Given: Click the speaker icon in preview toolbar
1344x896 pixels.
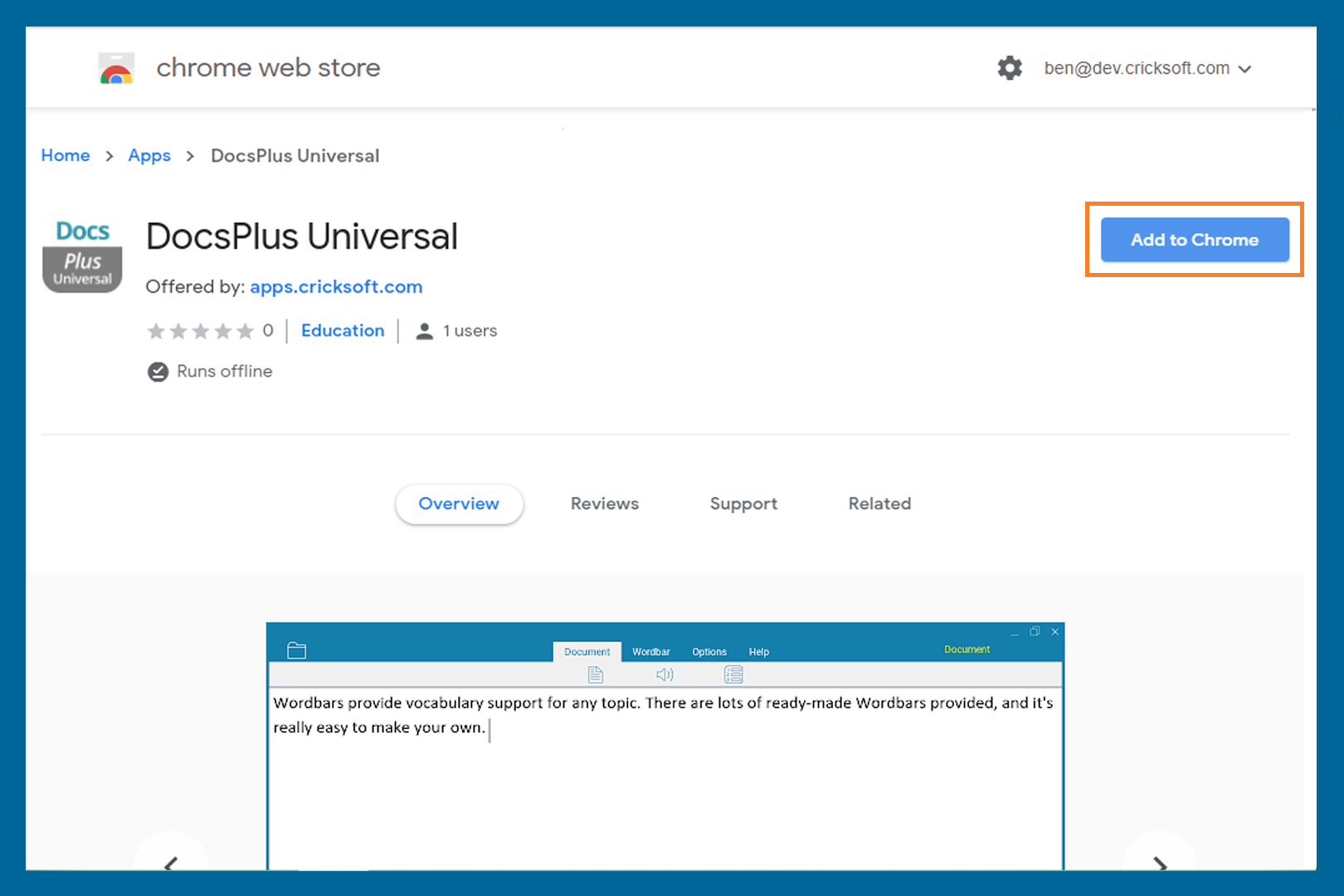Looking at the screenshot, I should [x=665, y=674].
